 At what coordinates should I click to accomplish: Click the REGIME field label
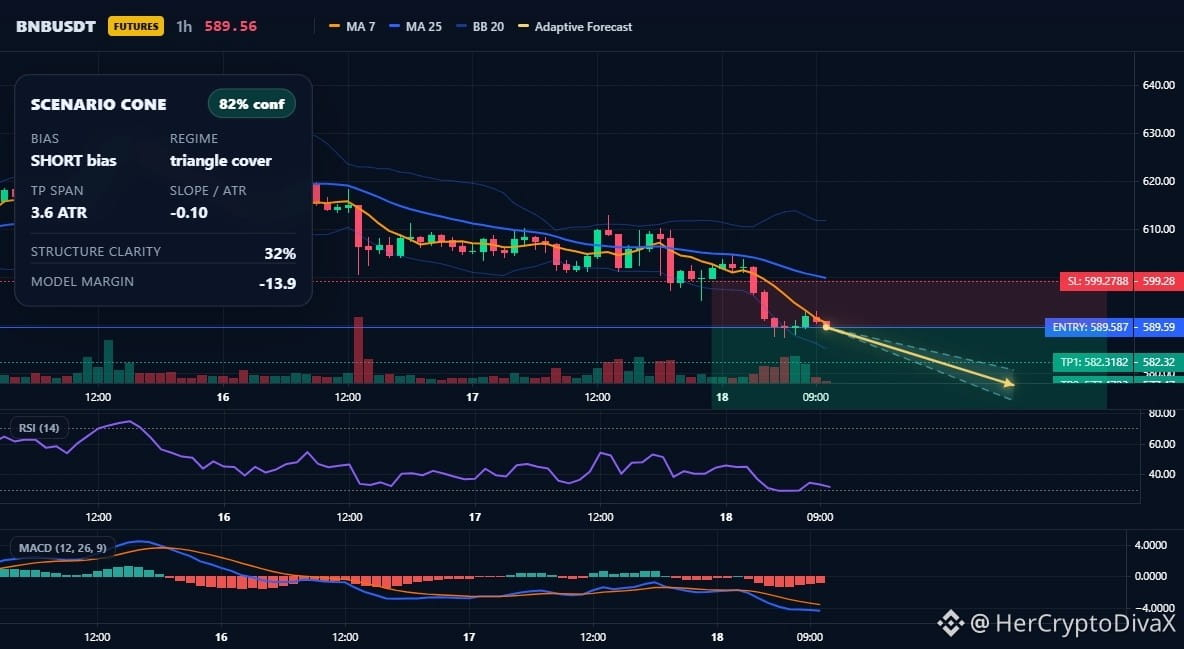click(x=194, y=139)
